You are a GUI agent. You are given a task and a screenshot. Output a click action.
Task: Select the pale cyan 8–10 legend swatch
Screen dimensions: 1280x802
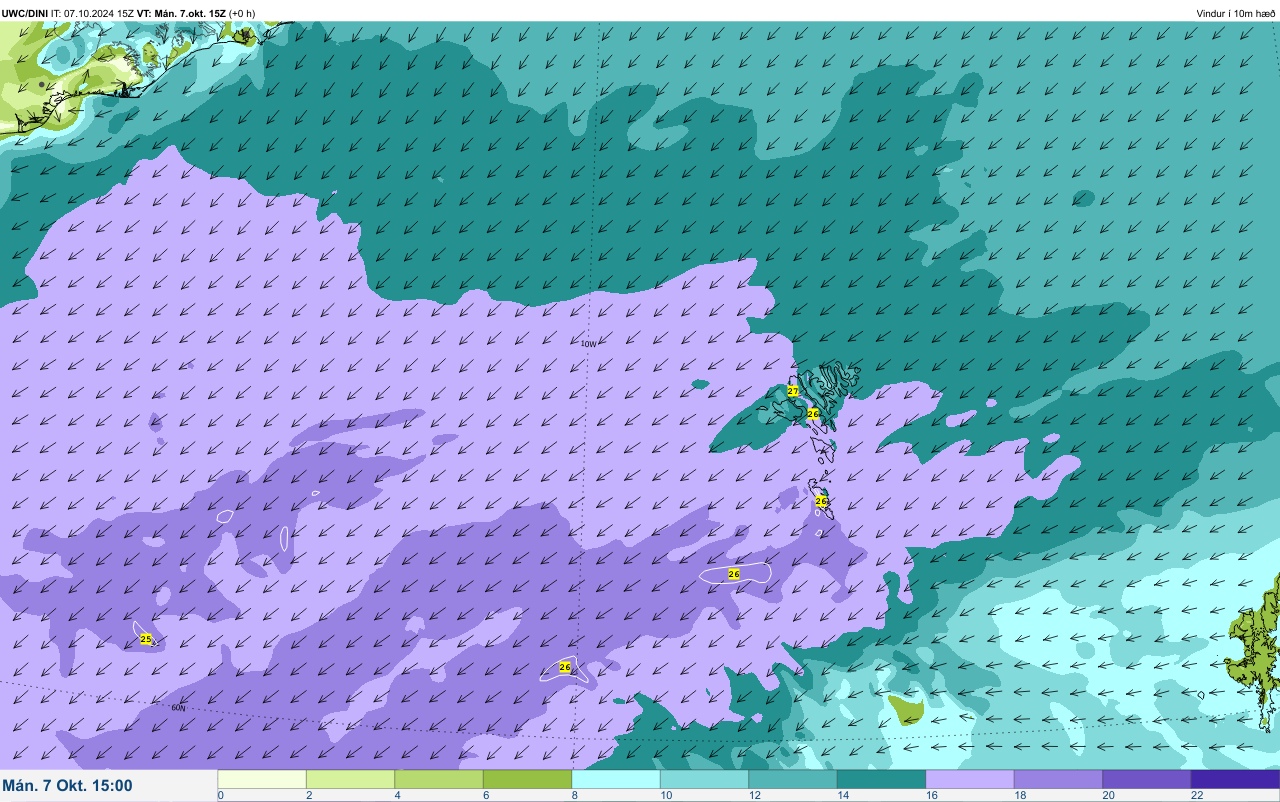[x=616, y=779]
